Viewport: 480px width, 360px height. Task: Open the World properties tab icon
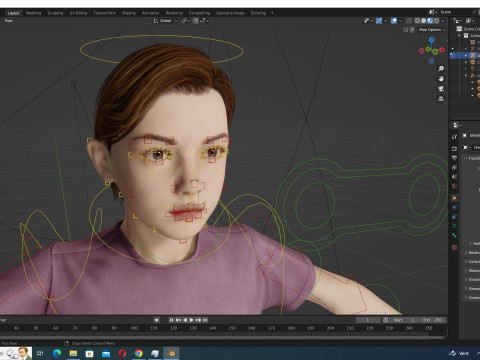pyautogui.click(x=454, y=186)
